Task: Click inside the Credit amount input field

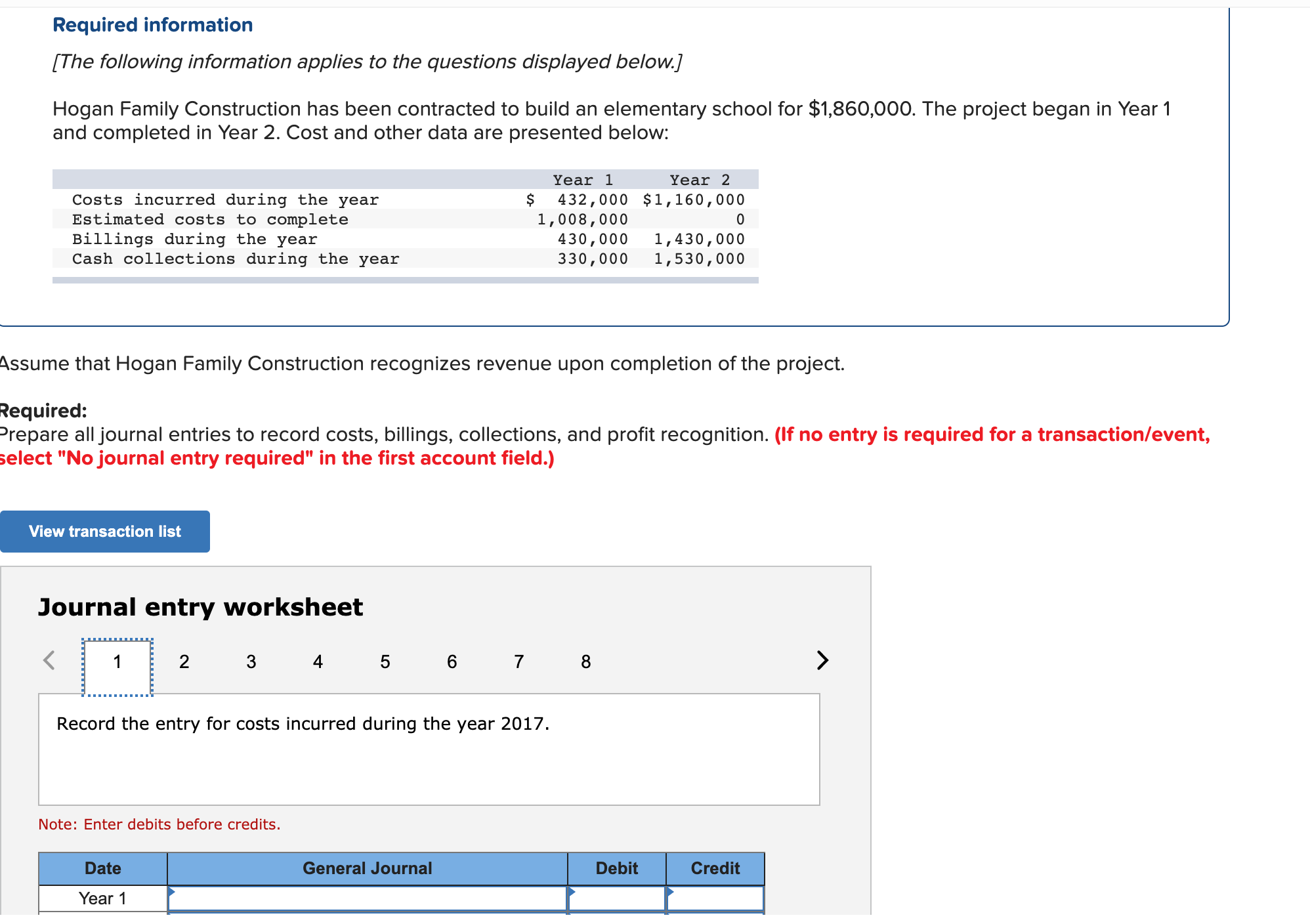Action: click(x=715, y=899)
